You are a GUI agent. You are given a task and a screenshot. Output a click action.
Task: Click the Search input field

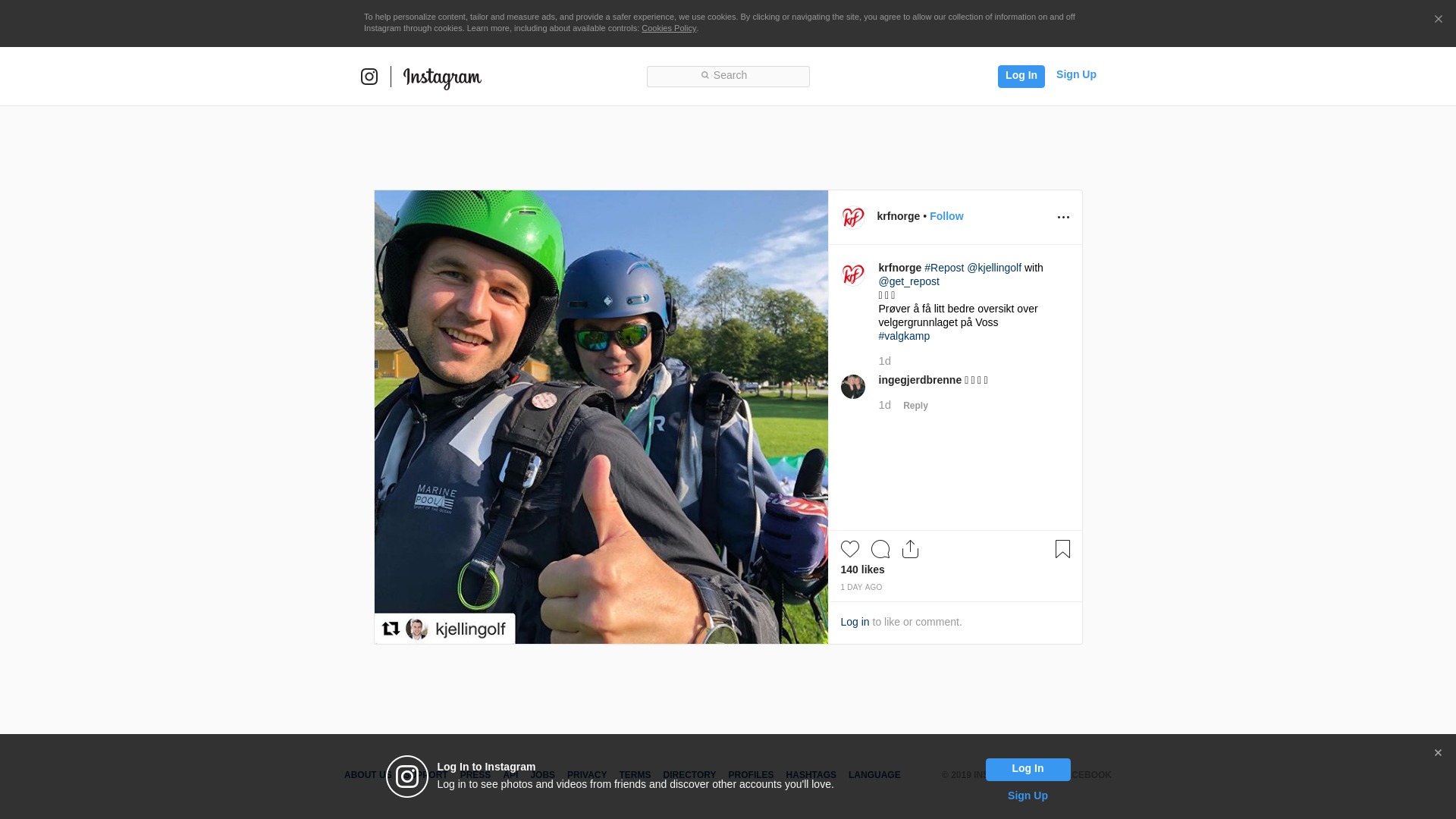point(728,76)
